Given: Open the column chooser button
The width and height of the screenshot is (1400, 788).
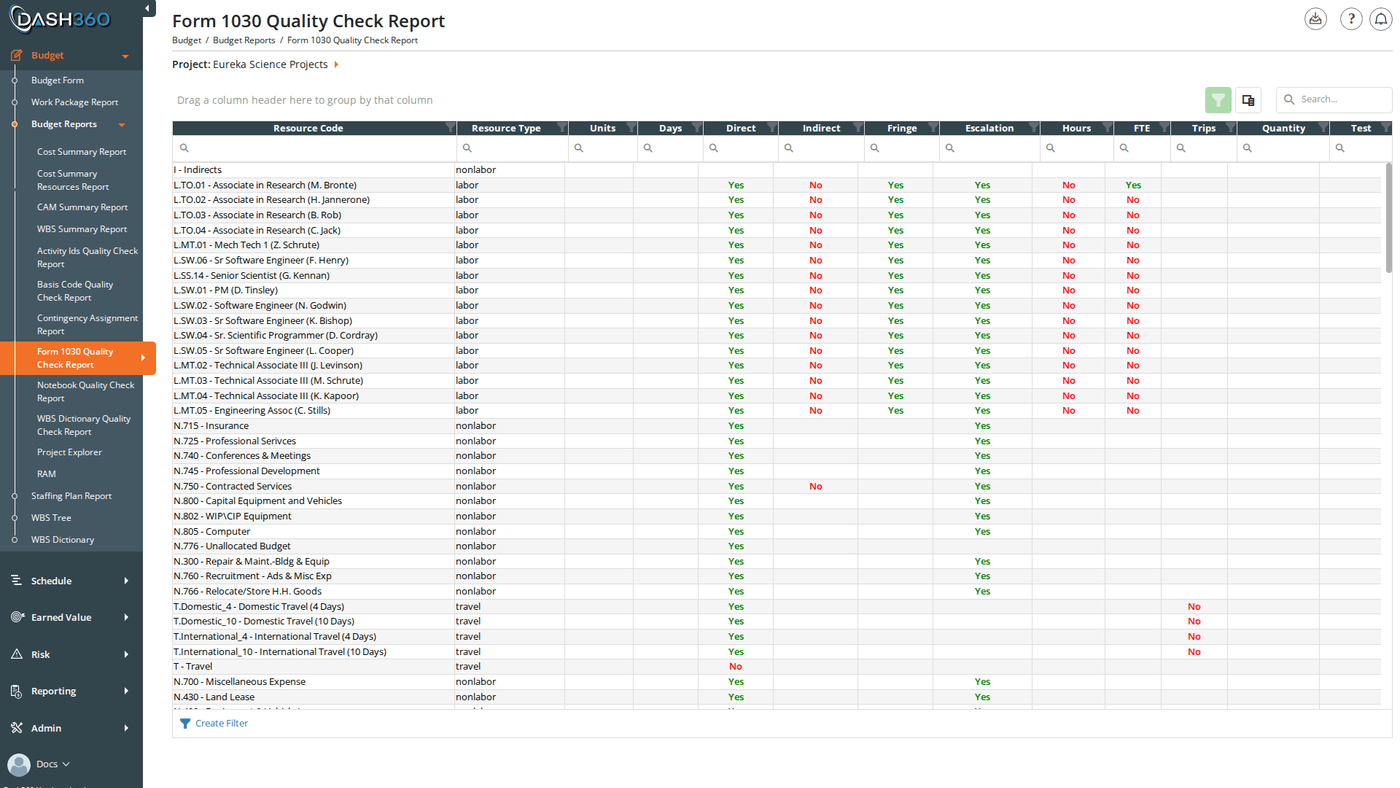Looking at the screenshot, I should 1248,100.
